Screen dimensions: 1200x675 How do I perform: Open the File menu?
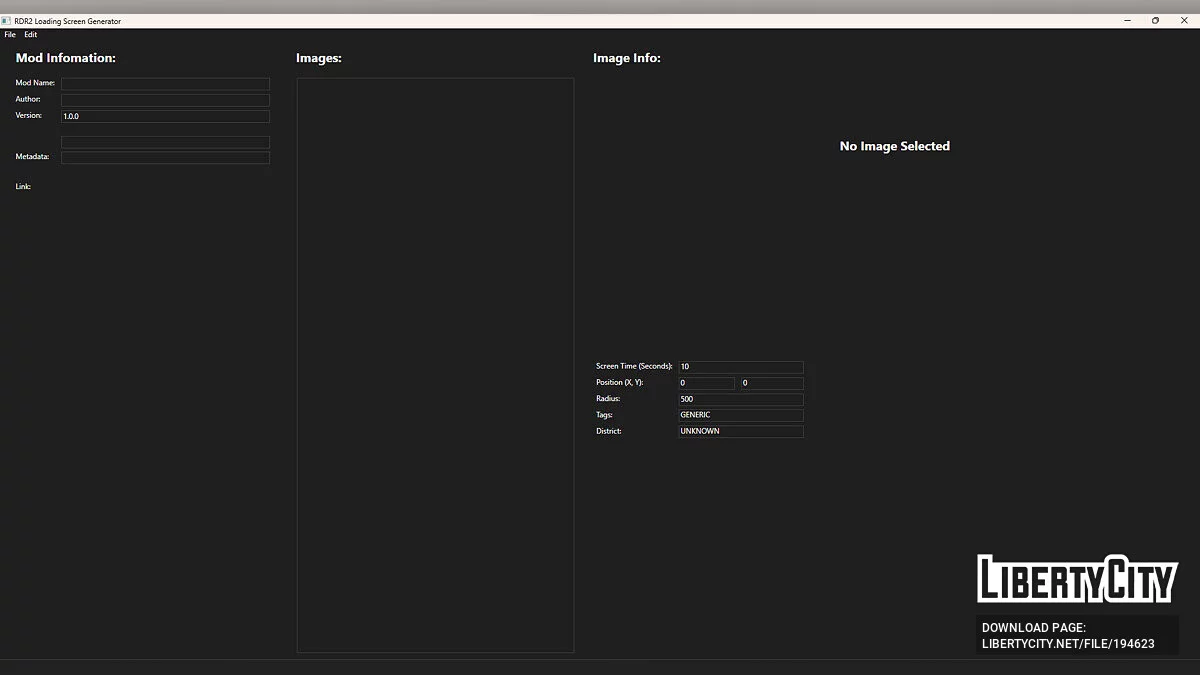tap(10, 35)
